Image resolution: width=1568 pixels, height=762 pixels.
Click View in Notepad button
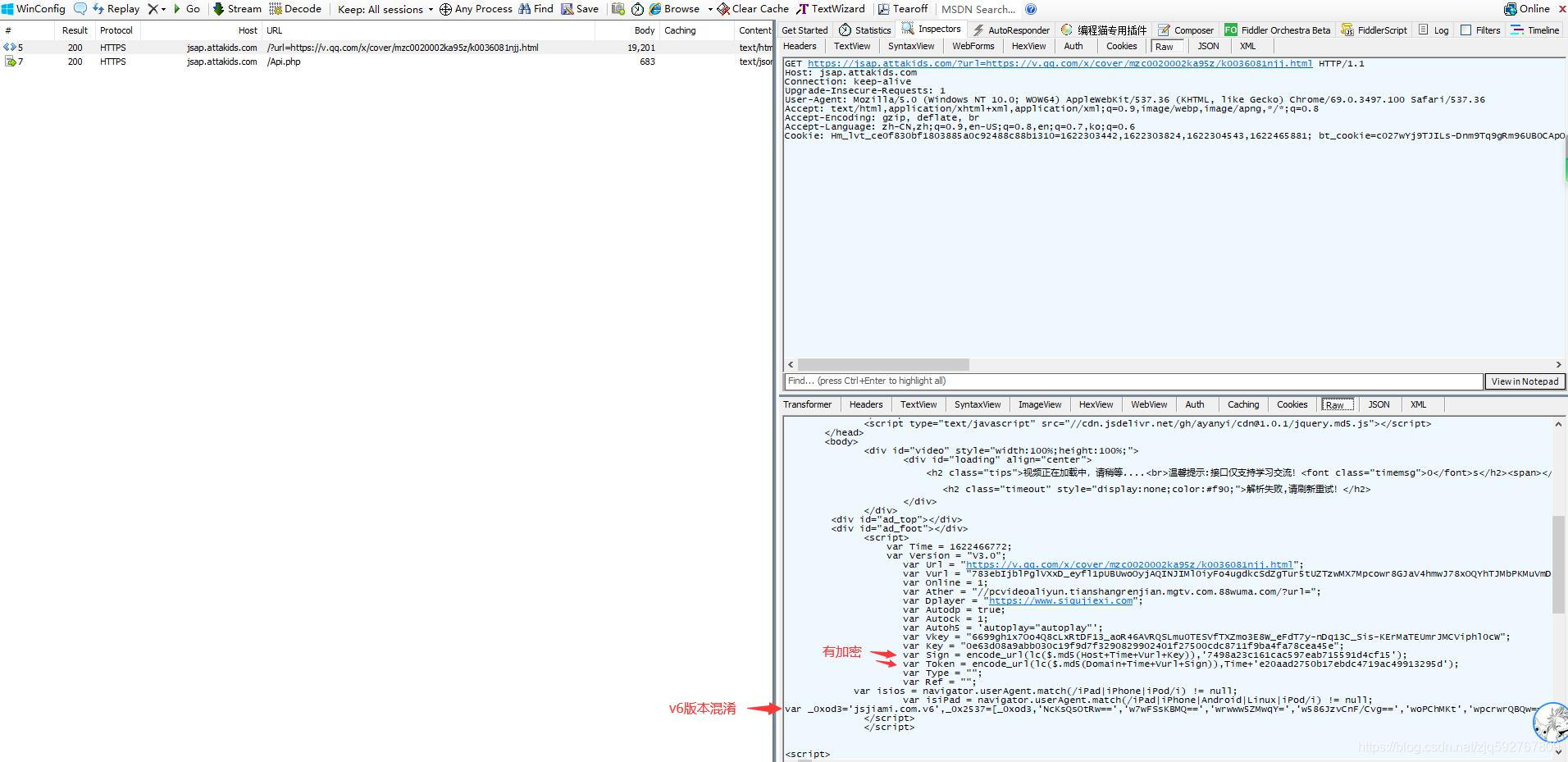click(x=1525, y=381)
